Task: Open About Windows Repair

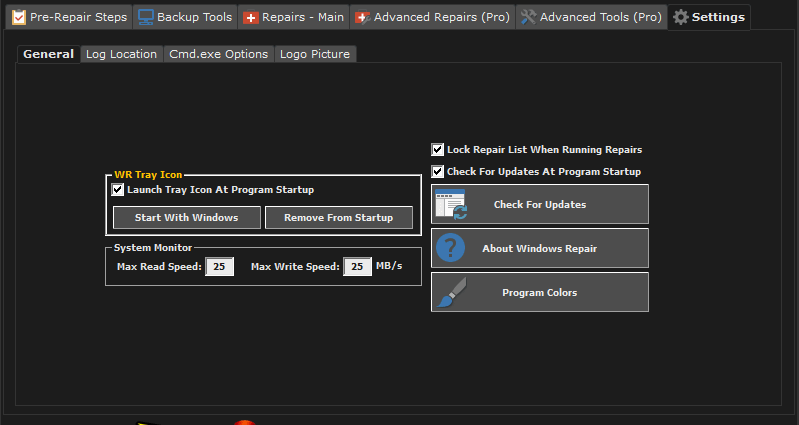Action: click(540, 248)
